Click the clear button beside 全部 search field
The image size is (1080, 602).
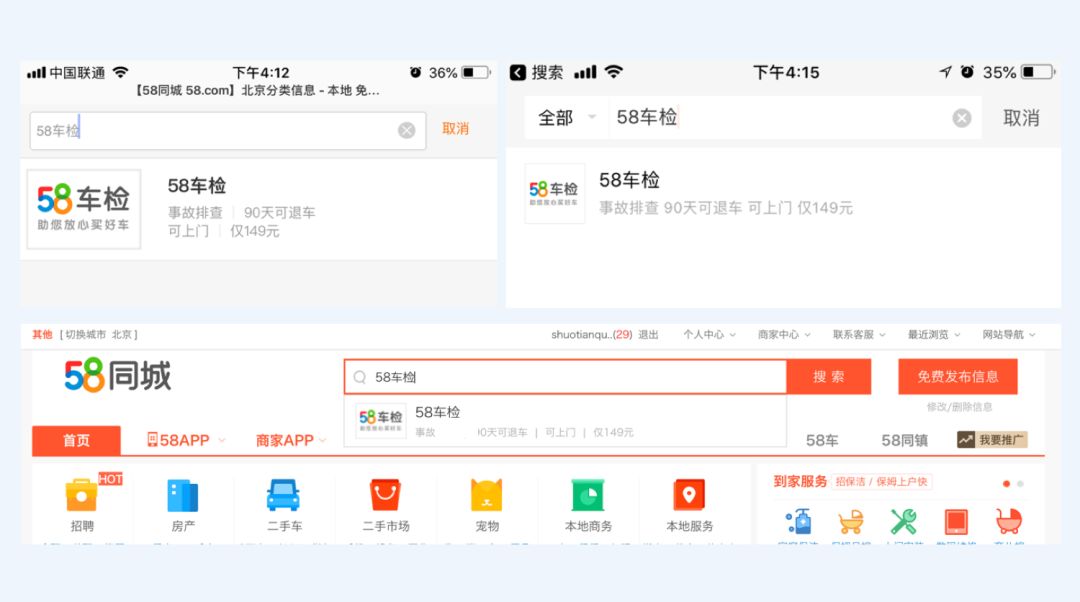coord(962,118)
